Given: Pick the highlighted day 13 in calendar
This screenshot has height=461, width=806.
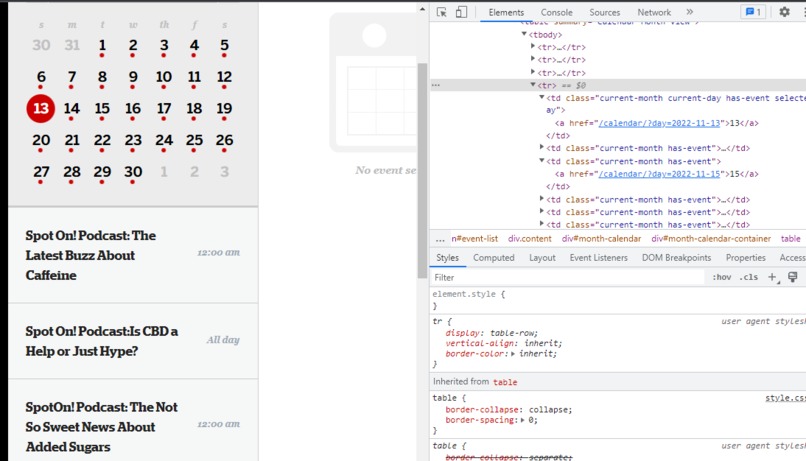Looking at the screenshot, I should click(x=41, y=108).
